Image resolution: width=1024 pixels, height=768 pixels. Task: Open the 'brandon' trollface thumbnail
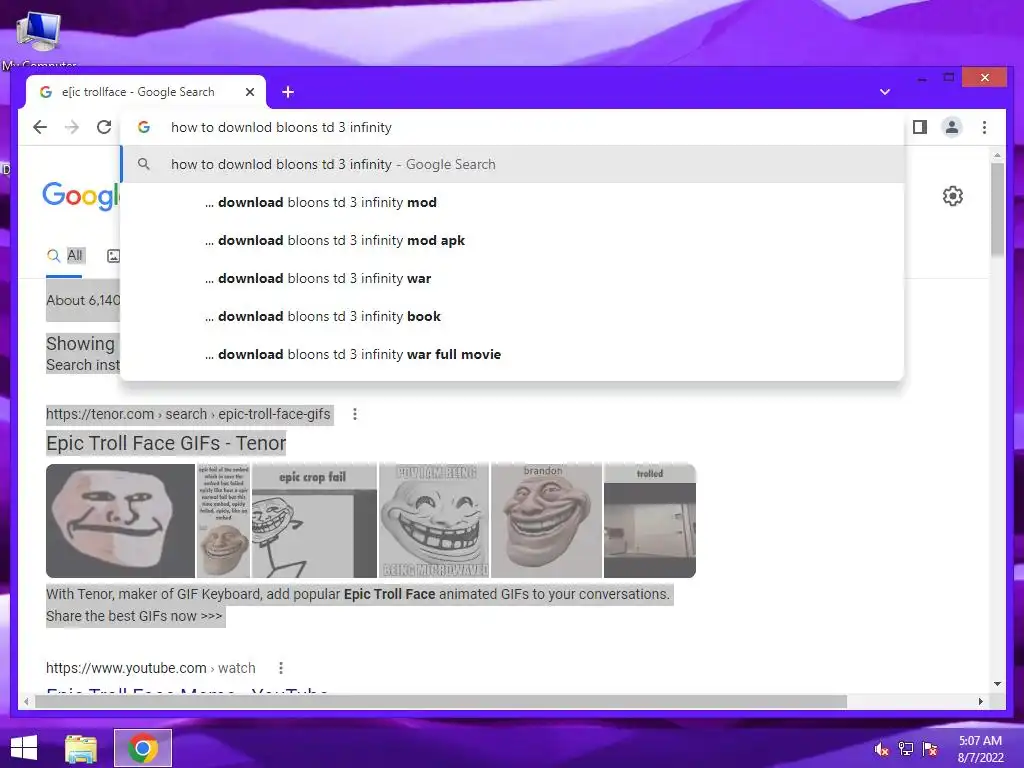tap(546, 520)
